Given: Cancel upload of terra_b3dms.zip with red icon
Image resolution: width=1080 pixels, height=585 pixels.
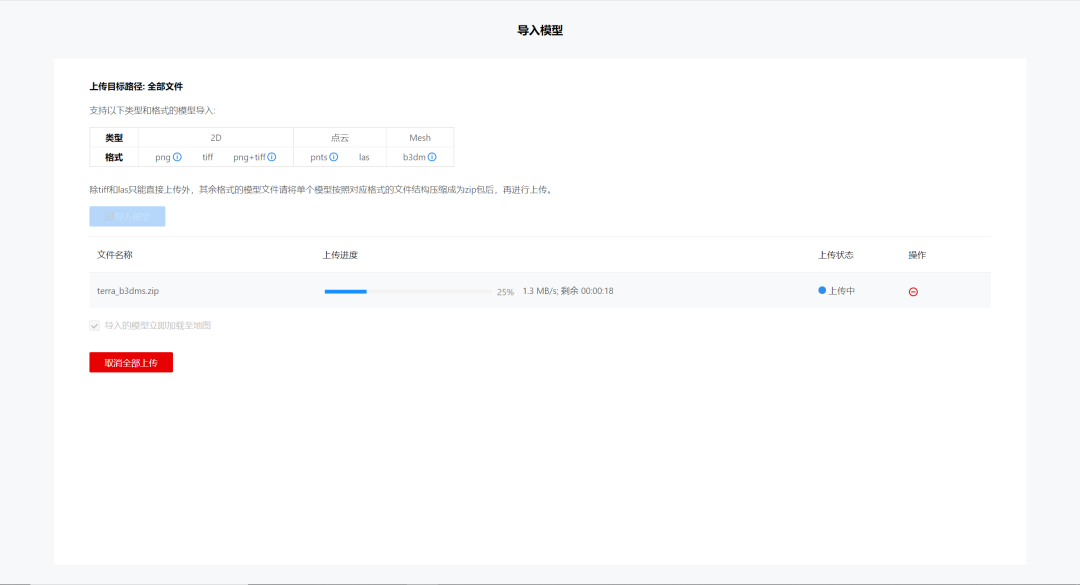Looking at the screenshot, I should point(913,291).
